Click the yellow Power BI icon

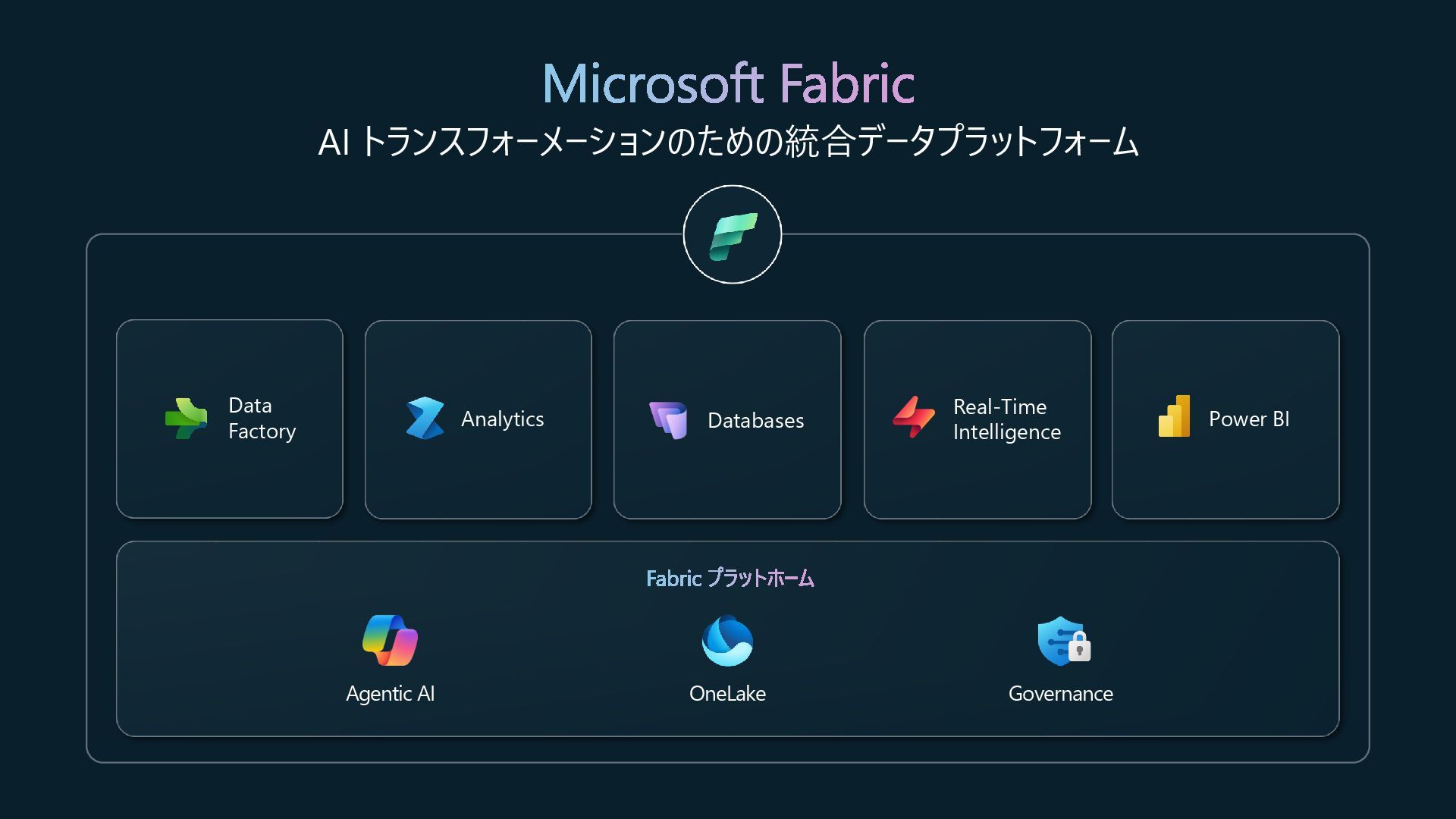click(x=1174, y=416)
